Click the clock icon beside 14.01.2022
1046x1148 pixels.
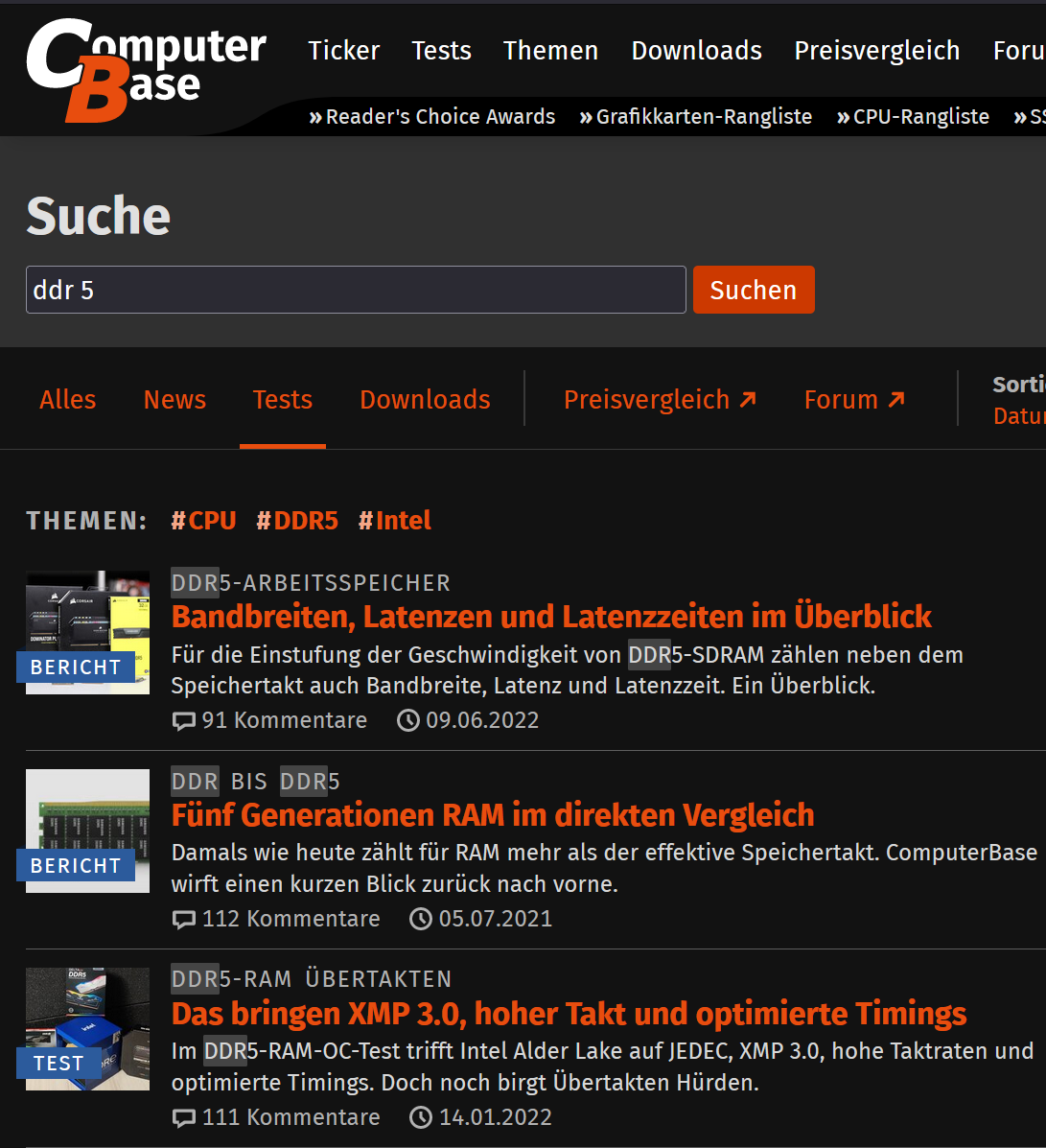point(420,1117)
